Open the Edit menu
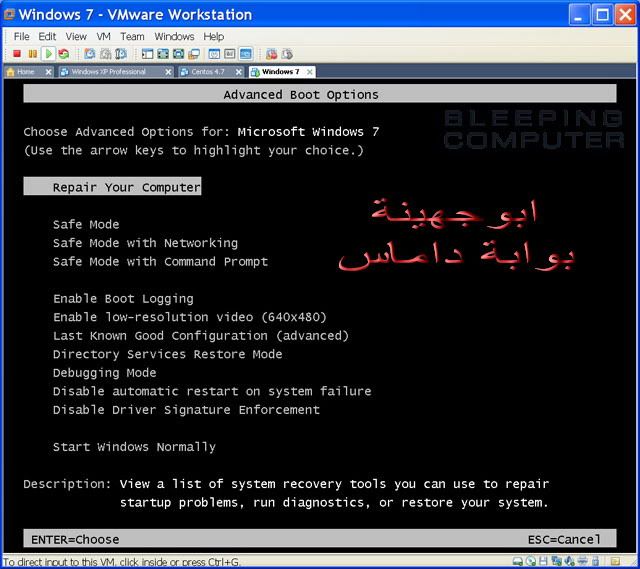This screenshot has width=640, height=569. pyautogui.click(x=47, y=36)
